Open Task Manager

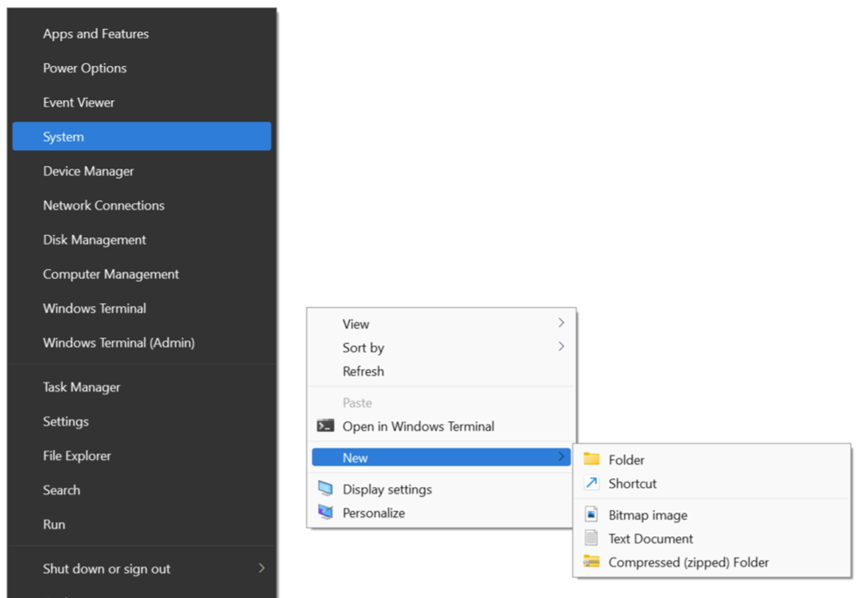(142, 387)
